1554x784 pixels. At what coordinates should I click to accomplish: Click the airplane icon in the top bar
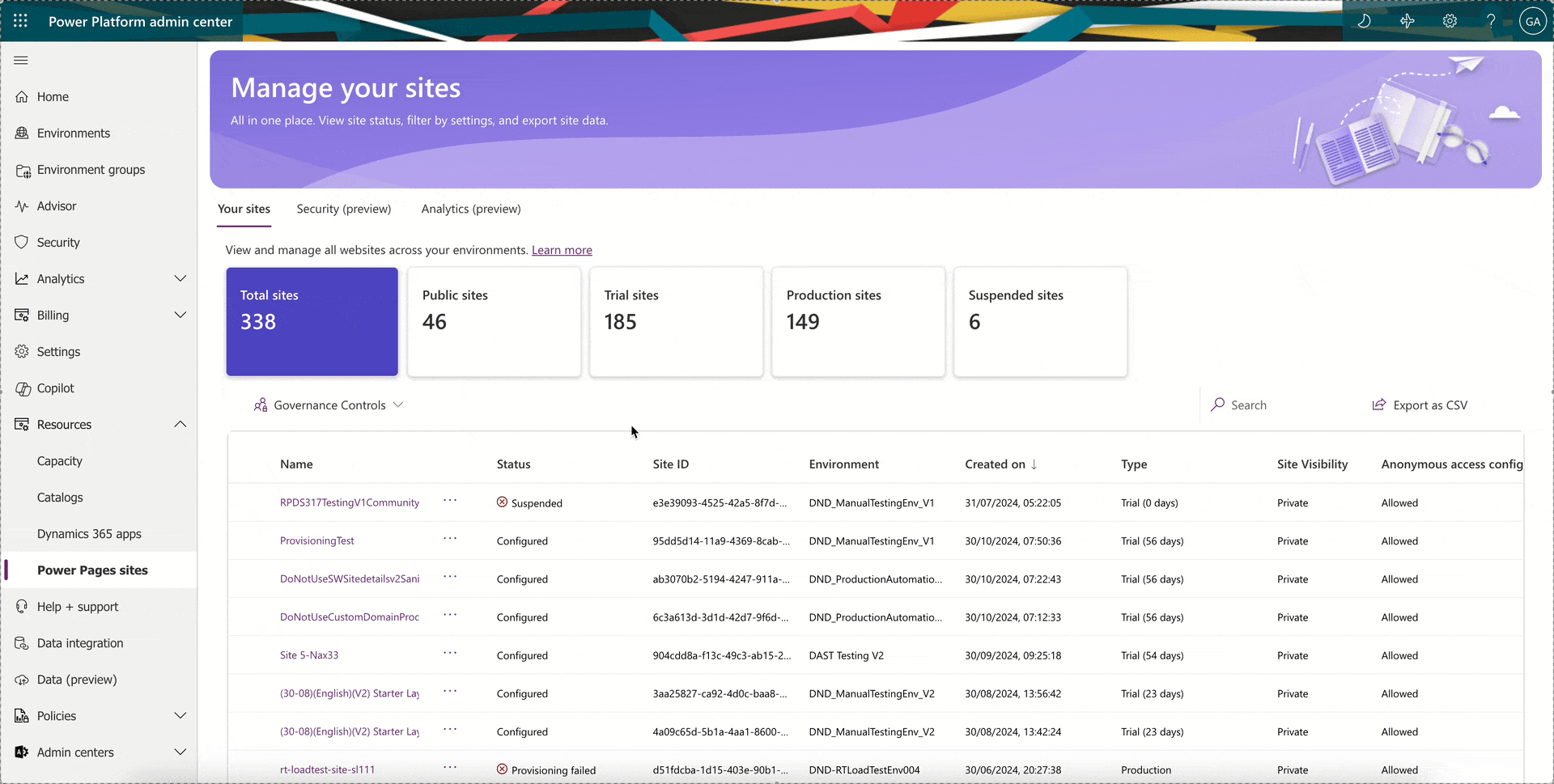coord(1408,21)
